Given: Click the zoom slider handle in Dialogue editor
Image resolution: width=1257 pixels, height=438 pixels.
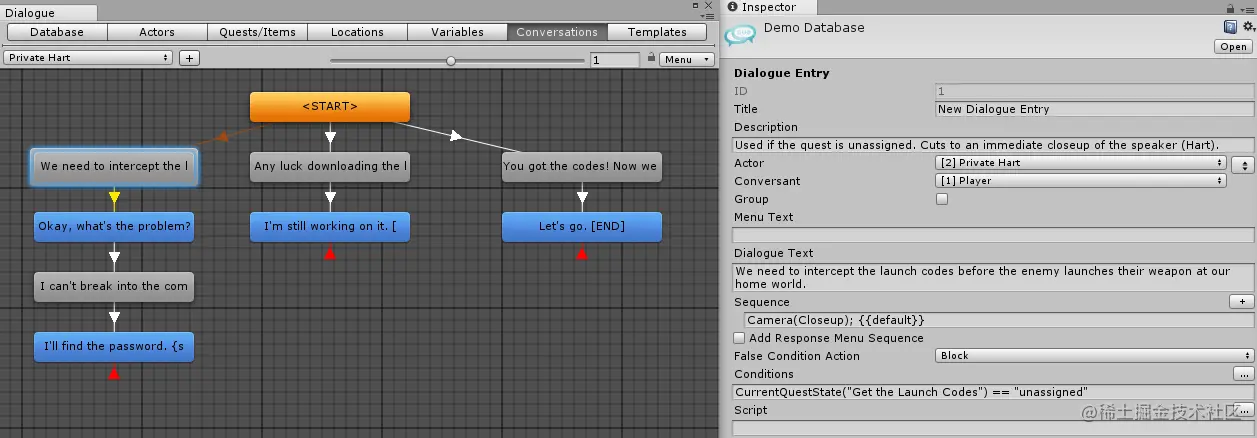Looking at the screenshot, I should [x=451, y=60].
